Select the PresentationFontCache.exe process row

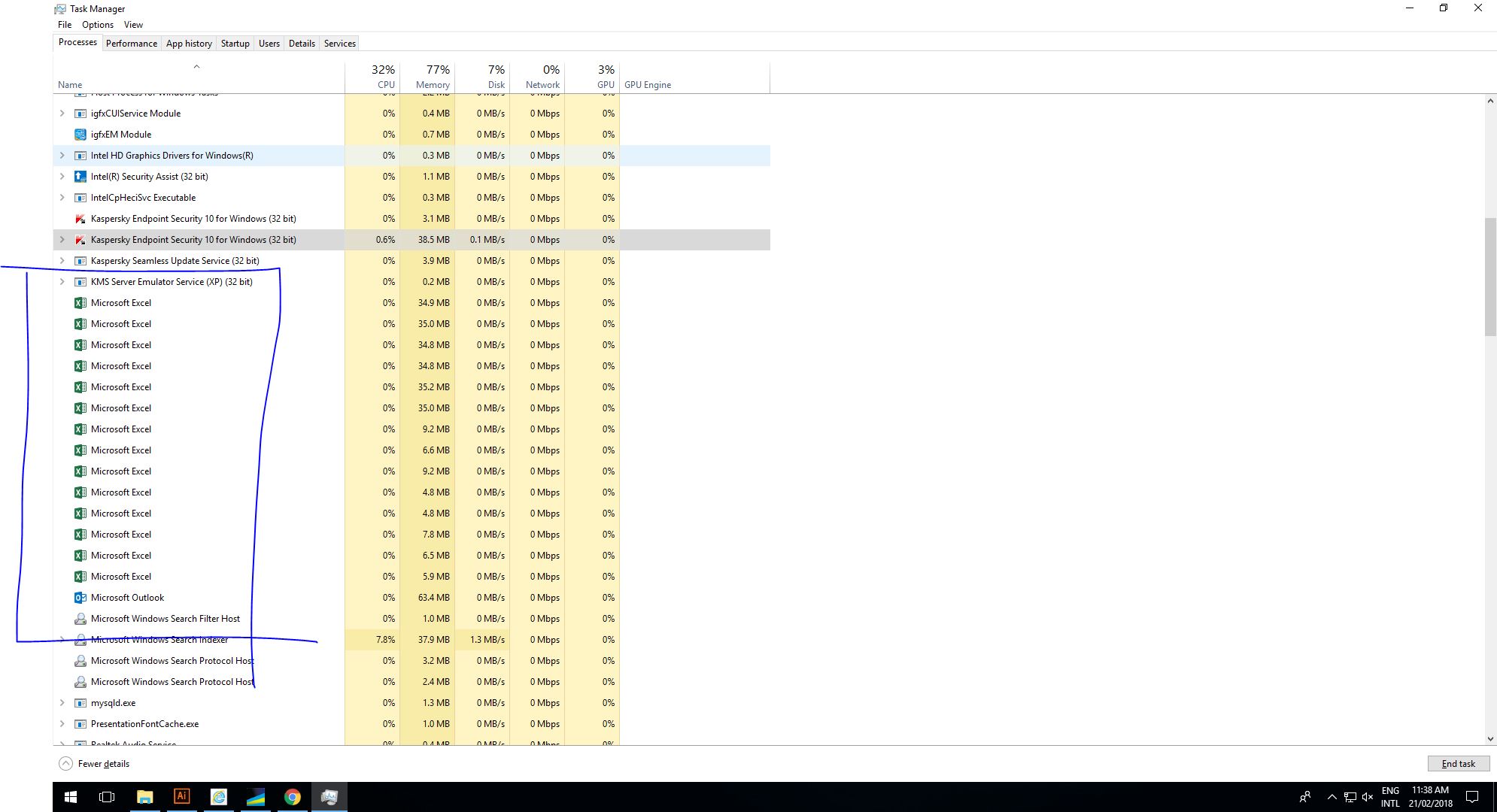click(144, 724)
